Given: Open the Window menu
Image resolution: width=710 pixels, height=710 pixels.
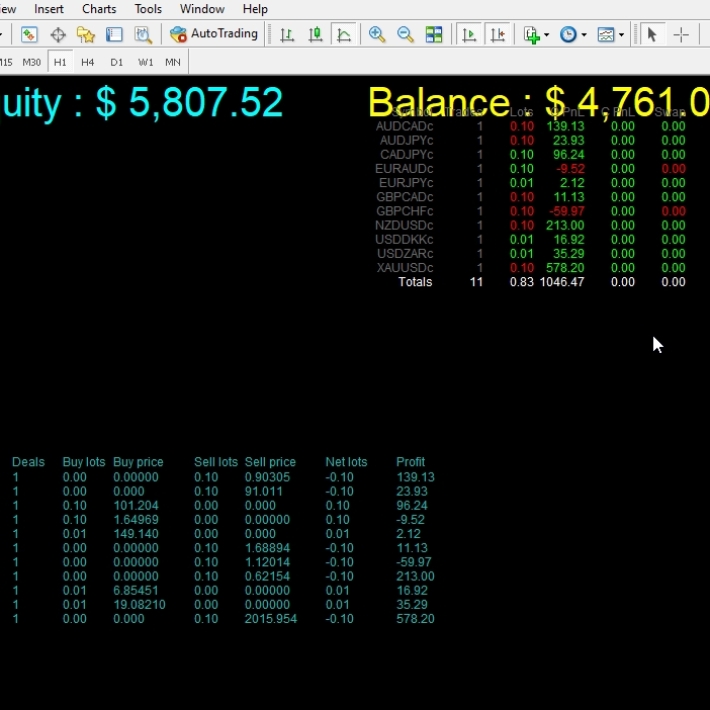Looking at the screenshot, I should click(x=202, y=9).
